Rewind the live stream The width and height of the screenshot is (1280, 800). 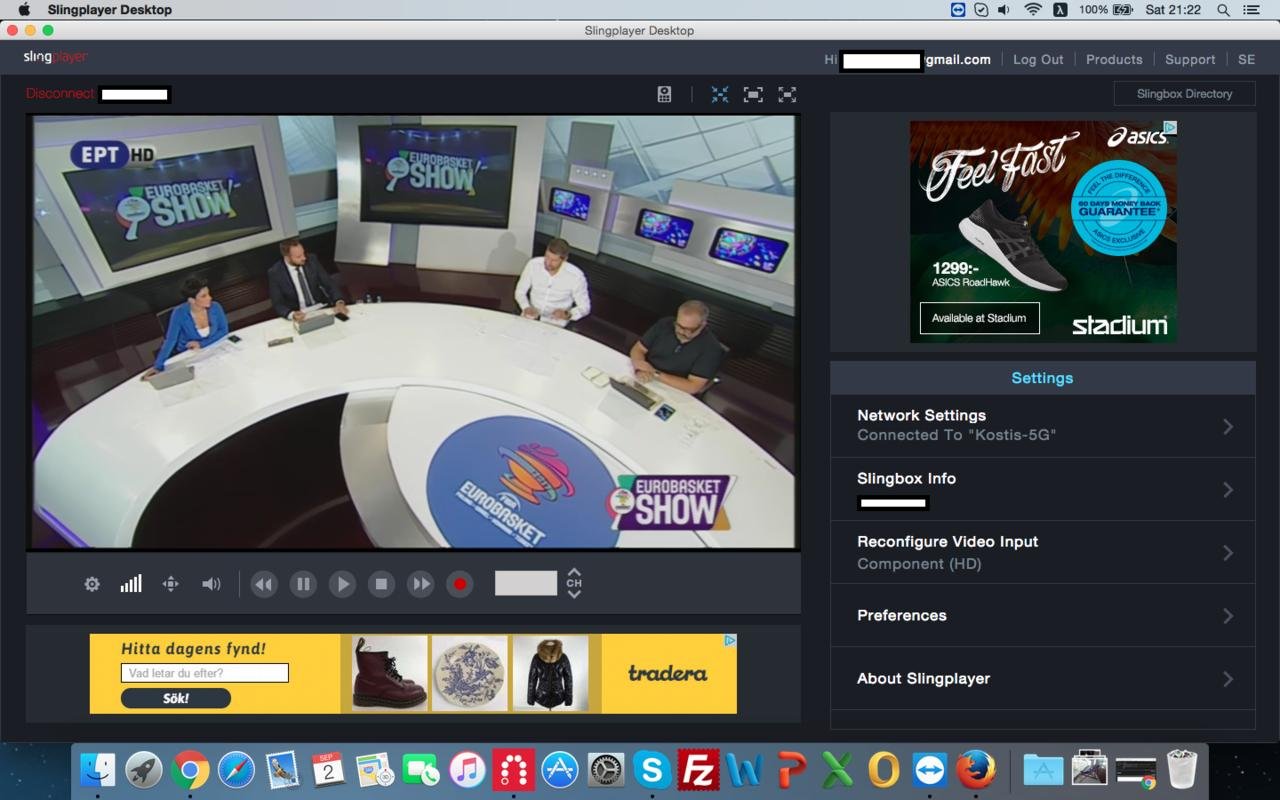coord(264,584)
